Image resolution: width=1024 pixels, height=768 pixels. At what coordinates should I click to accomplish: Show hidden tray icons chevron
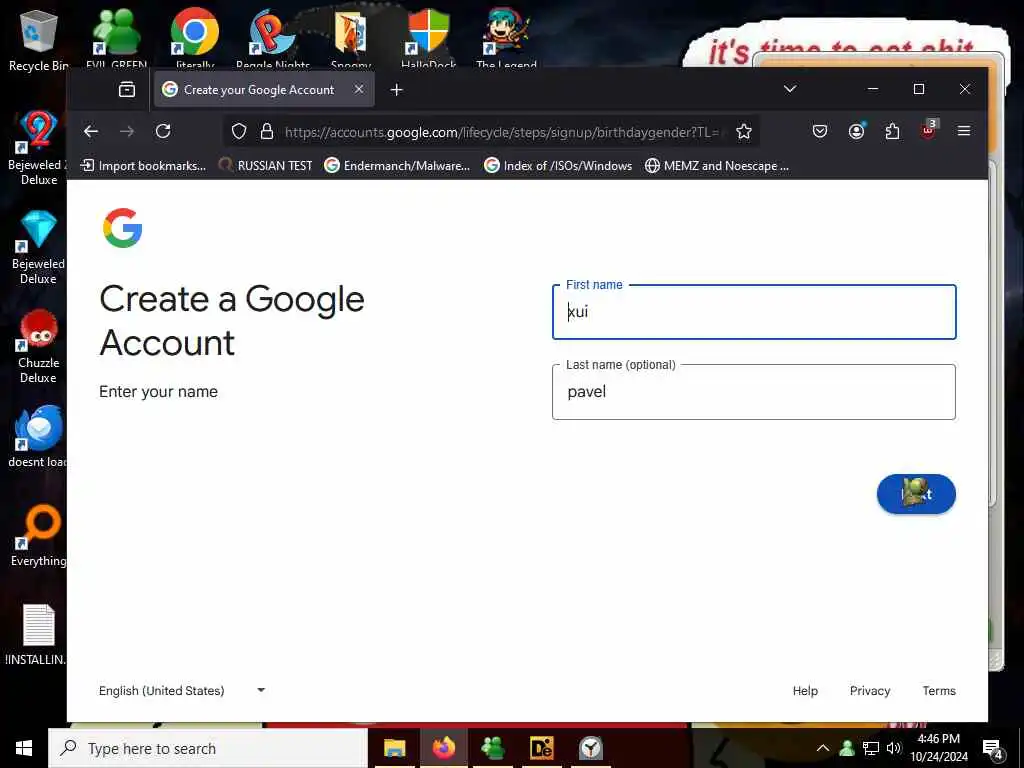pos(823,748)
